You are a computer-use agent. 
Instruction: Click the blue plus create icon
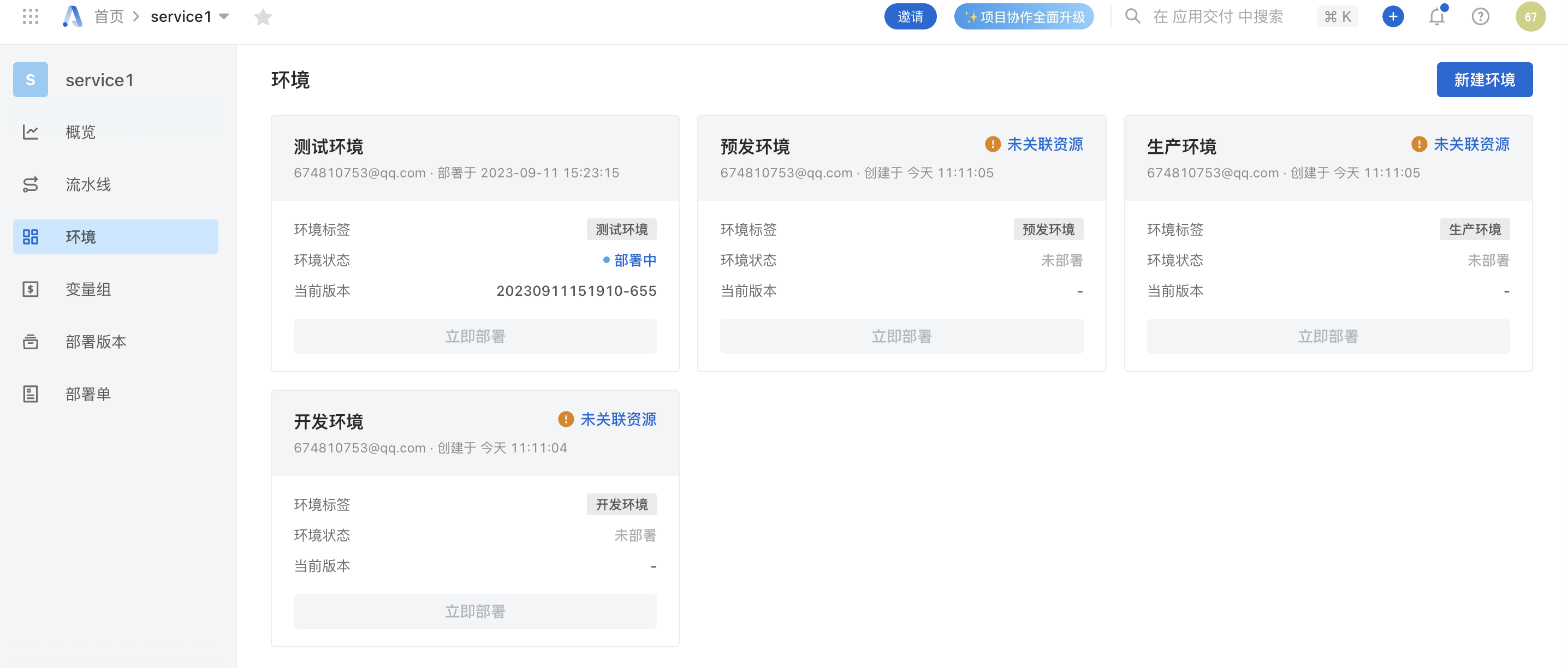tap(1393, 16)
